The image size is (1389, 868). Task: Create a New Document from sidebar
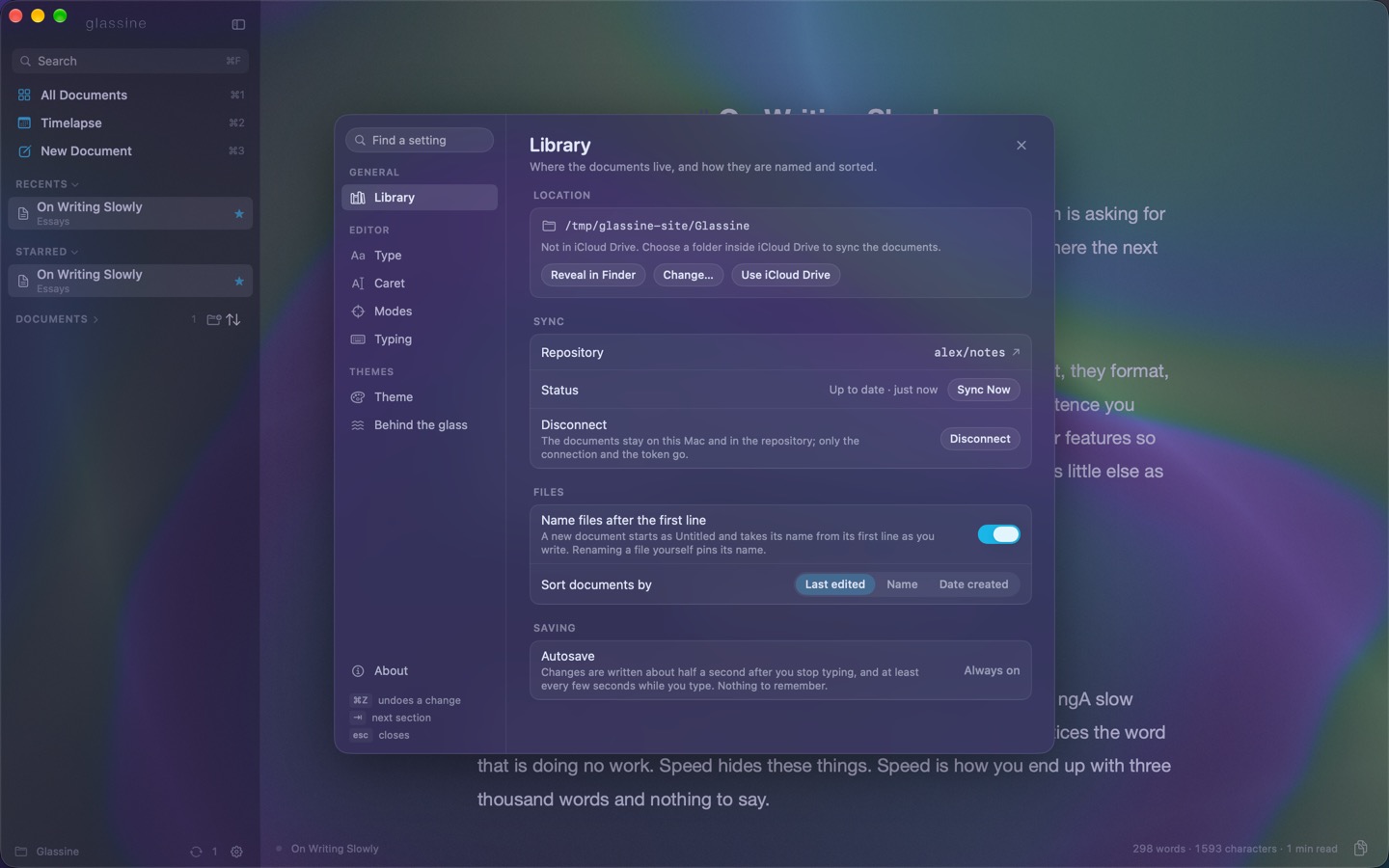tap(130, 150)
